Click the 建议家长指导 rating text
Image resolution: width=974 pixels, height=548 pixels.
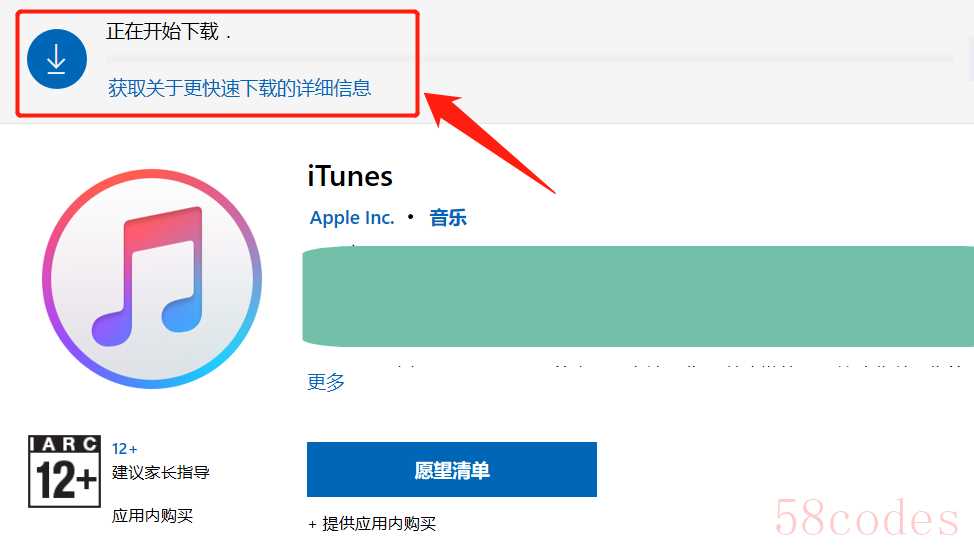click(x=161, y=472)
